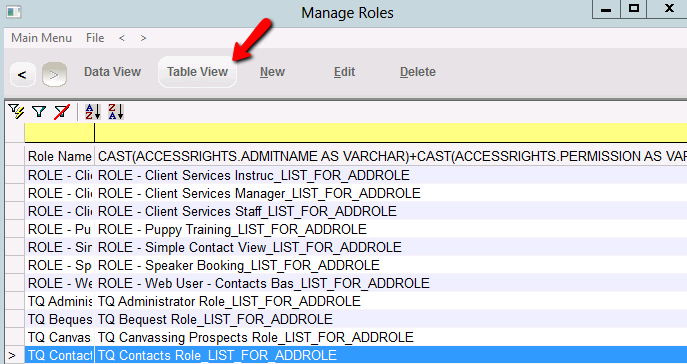Select row 'ROLE - Puppy Training_LIST_FOR_ADDROLE'

pos(356,229)
